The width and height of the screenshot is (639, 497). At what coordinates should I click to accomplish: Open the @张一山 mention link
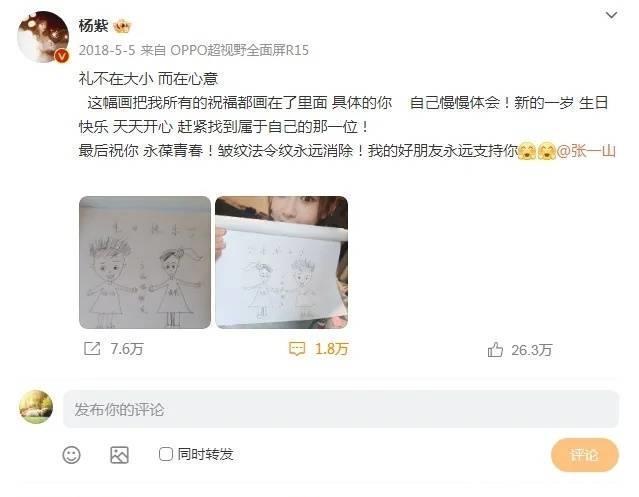click(586, 151)
